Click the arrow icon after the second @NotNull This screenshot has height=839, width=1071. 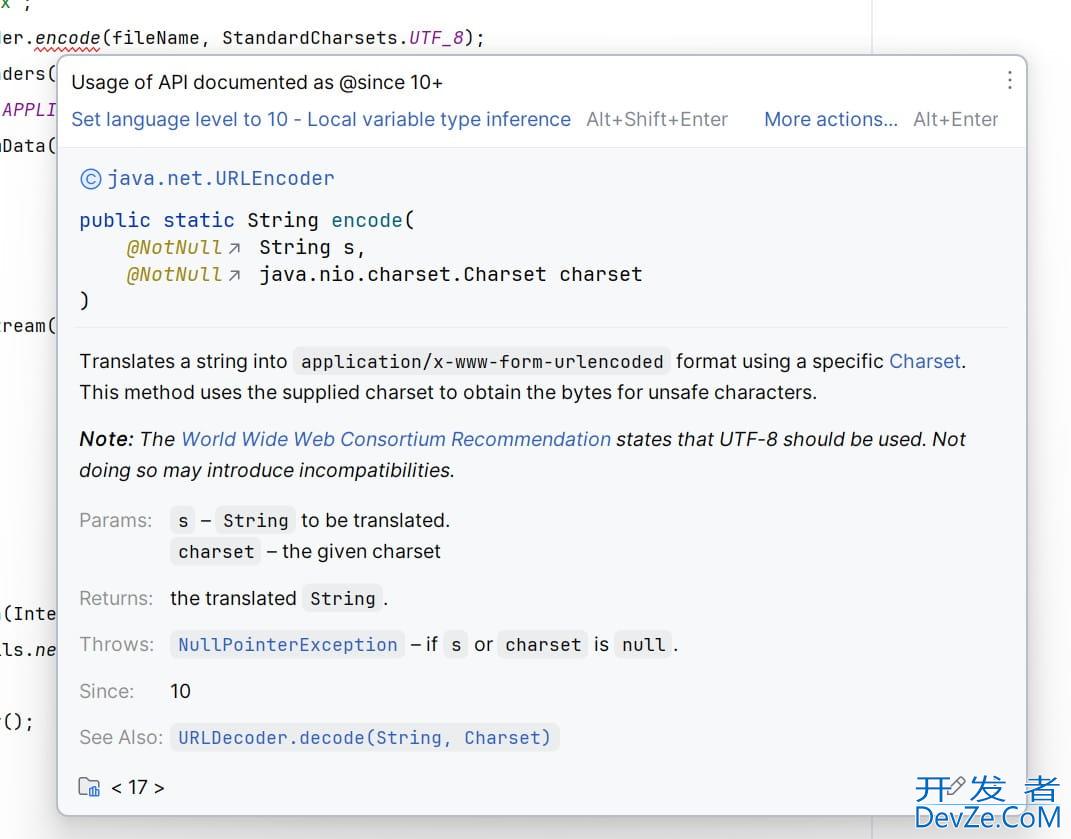(234, 275)
